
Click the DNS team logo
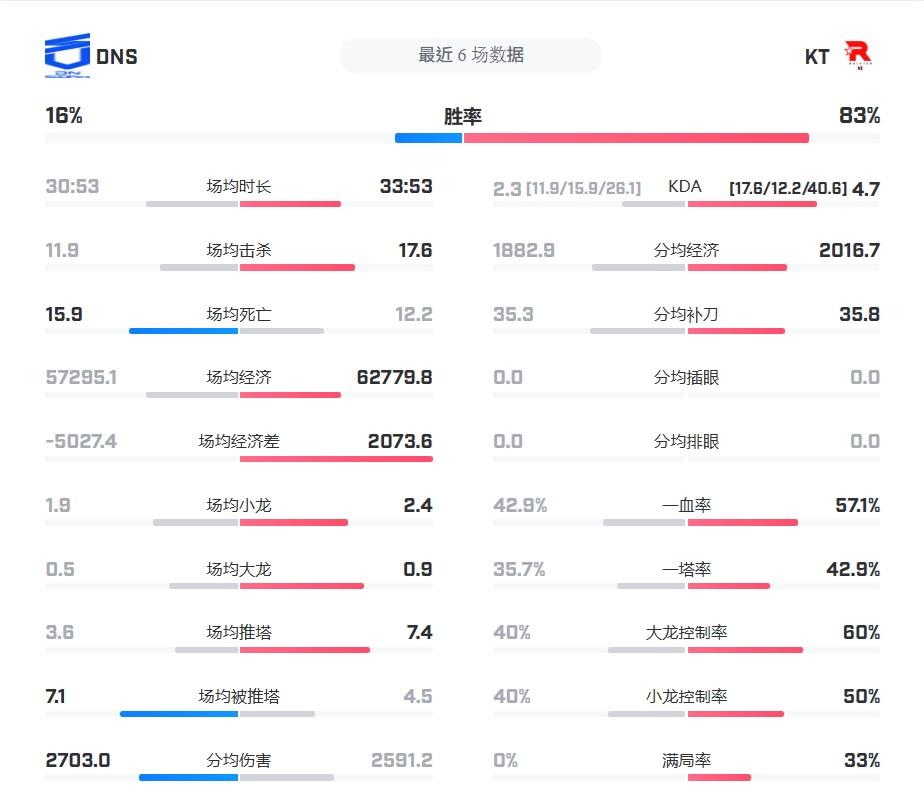click(67, 57)
